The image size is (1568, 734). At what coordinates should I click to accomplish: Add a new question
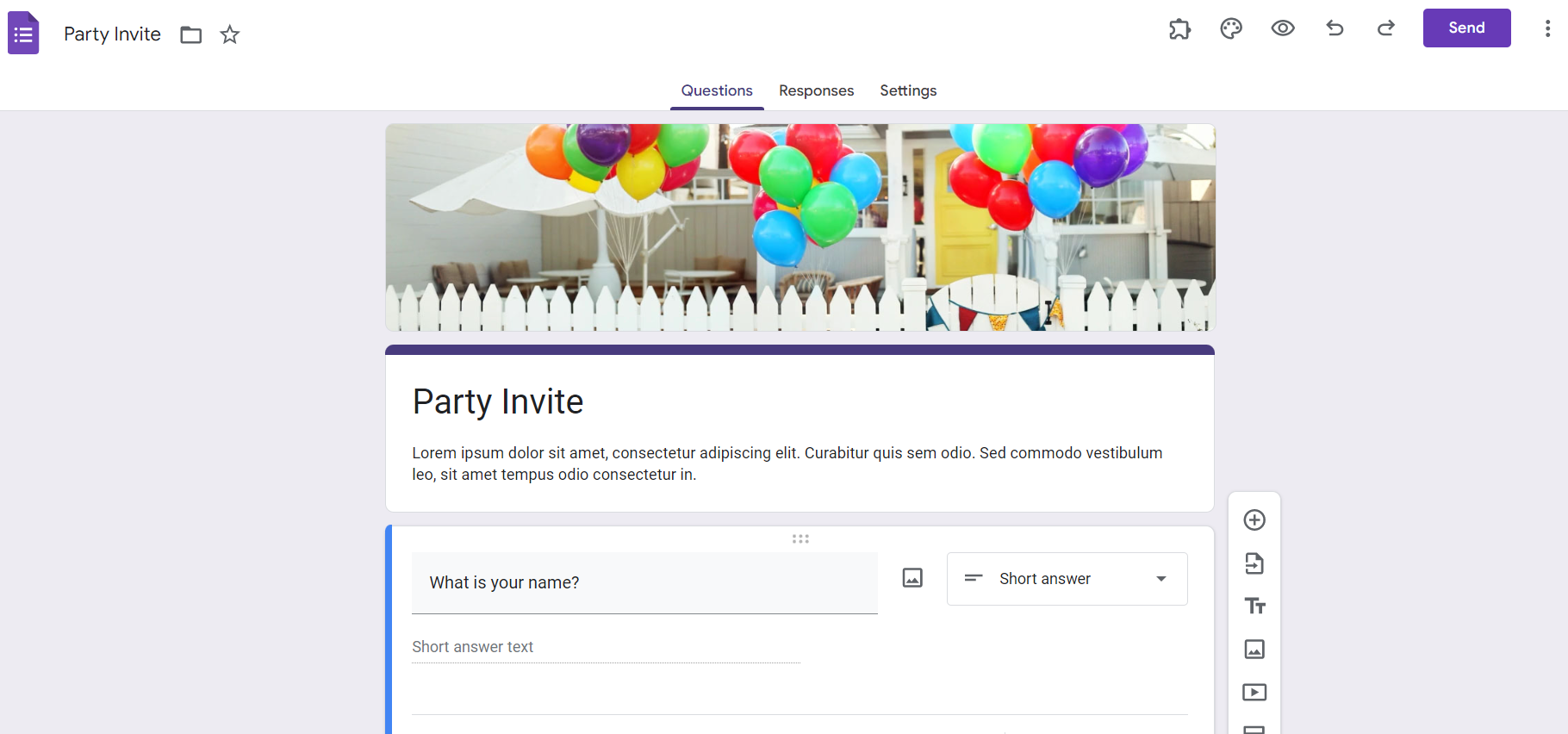(1254, 519)
